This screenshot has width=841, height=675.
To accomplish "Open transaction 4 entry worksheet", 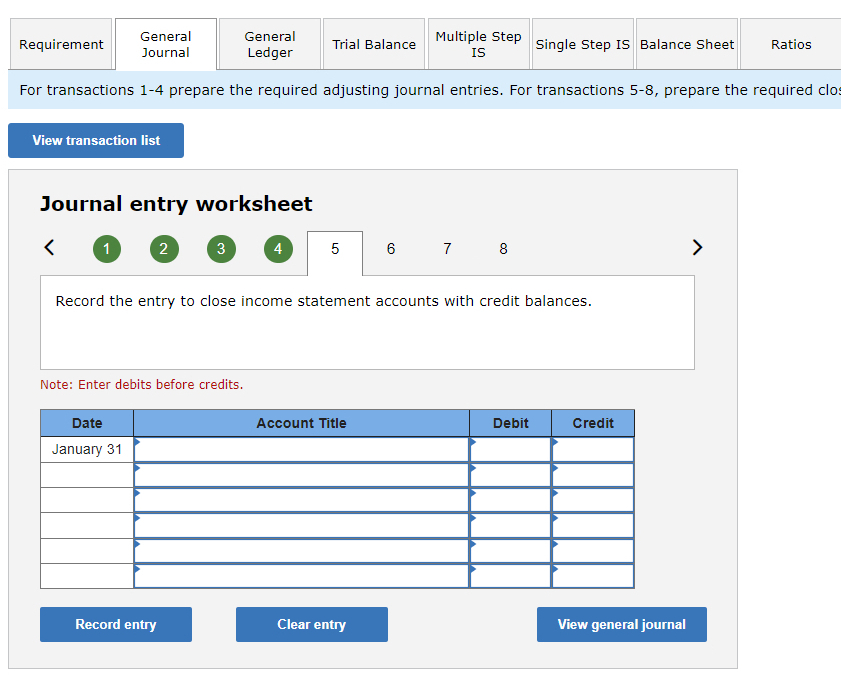I will pos(278,249).
